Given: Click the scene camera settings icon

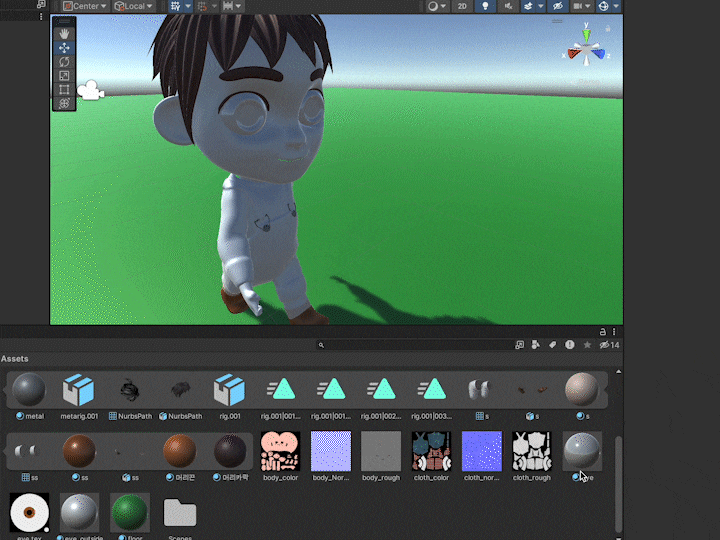Looking at the screenshot, I should point(578,6).
